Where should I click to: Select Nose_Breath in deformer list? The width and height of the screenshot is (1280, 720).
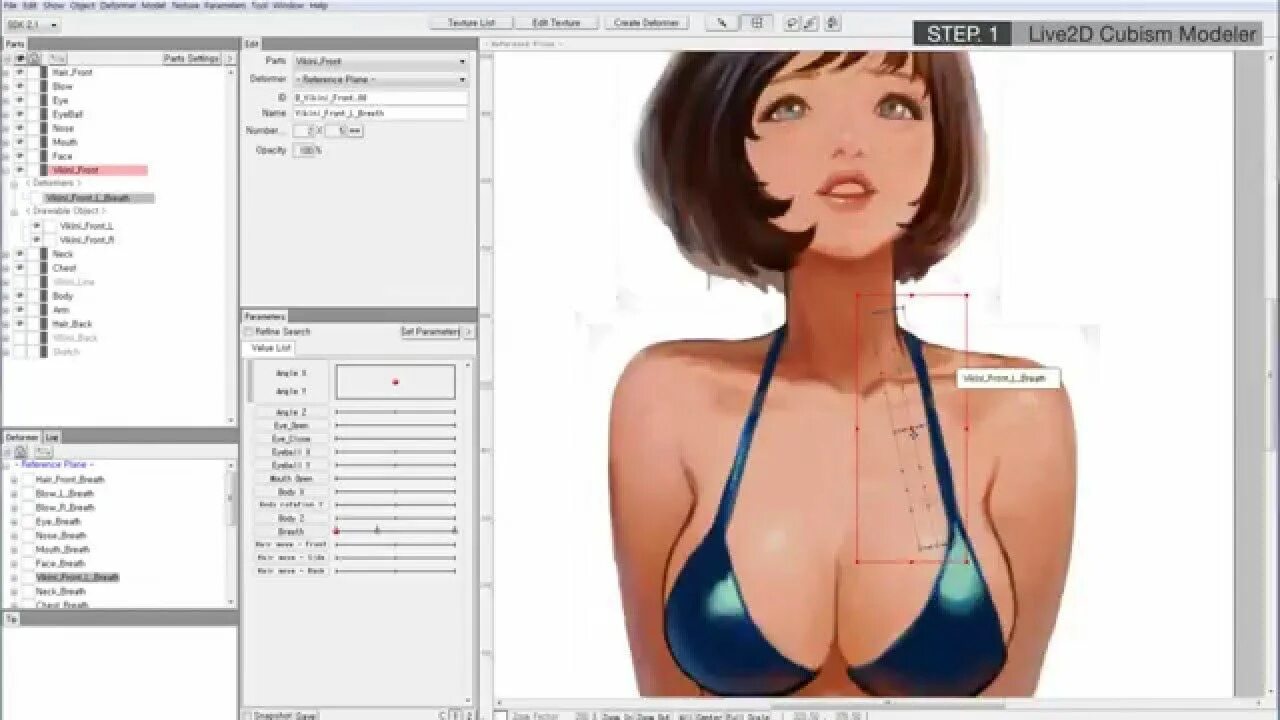click(x=61, y=535)
